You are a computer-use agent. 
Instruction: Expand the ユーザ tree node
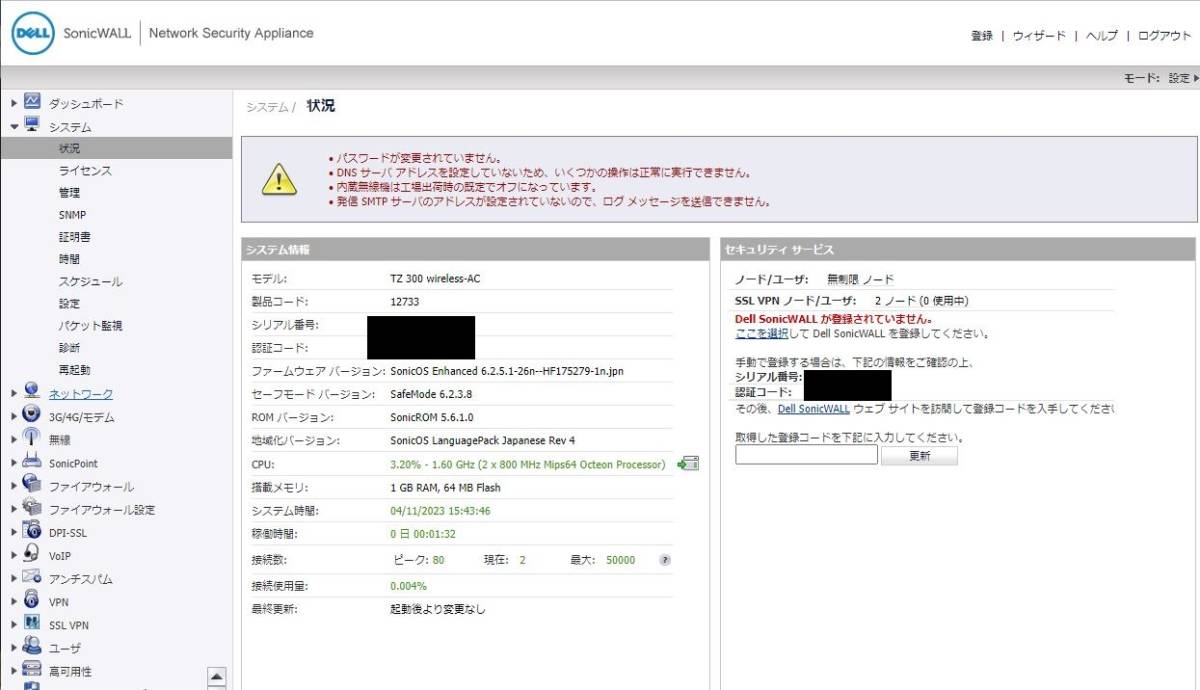pos(14,648)
